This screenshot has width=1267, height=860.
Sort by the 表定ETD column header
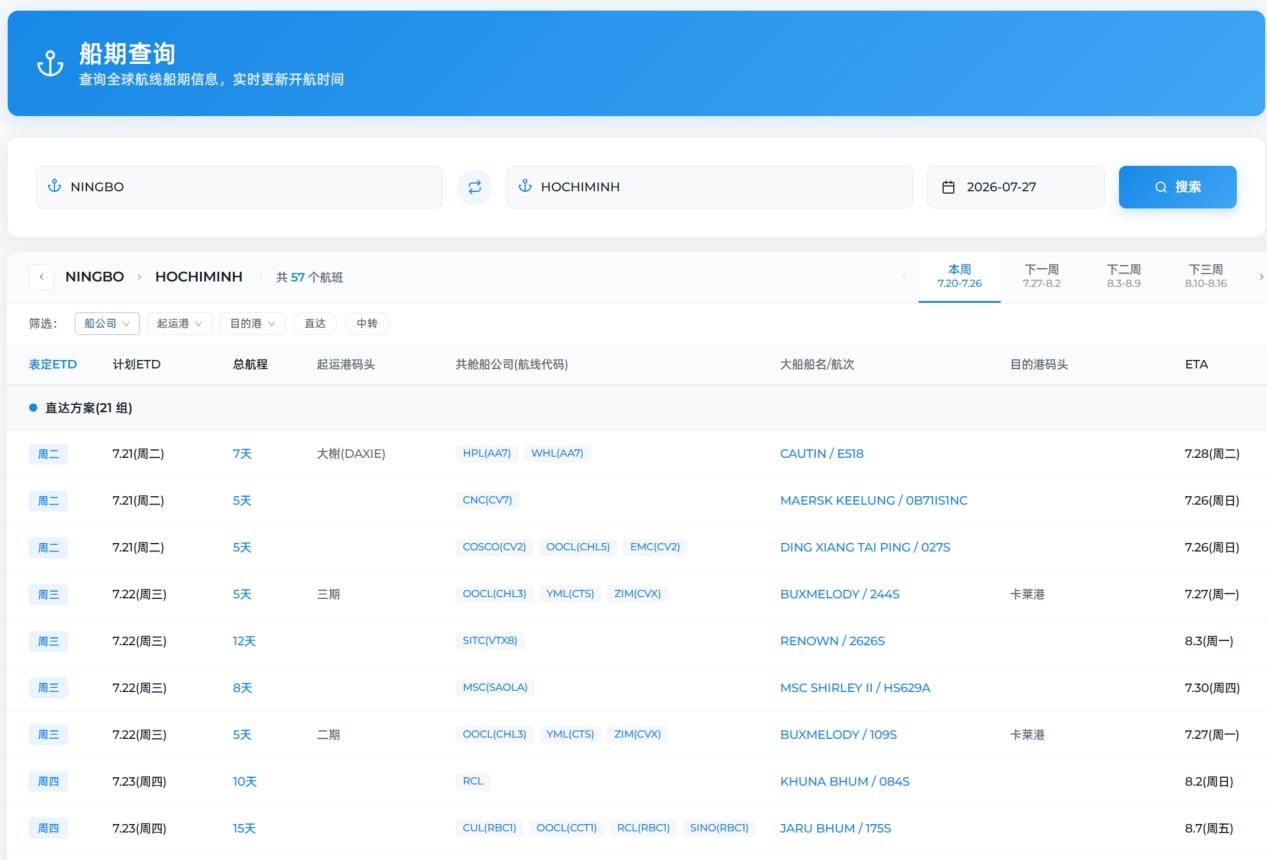tap(53, 365)
